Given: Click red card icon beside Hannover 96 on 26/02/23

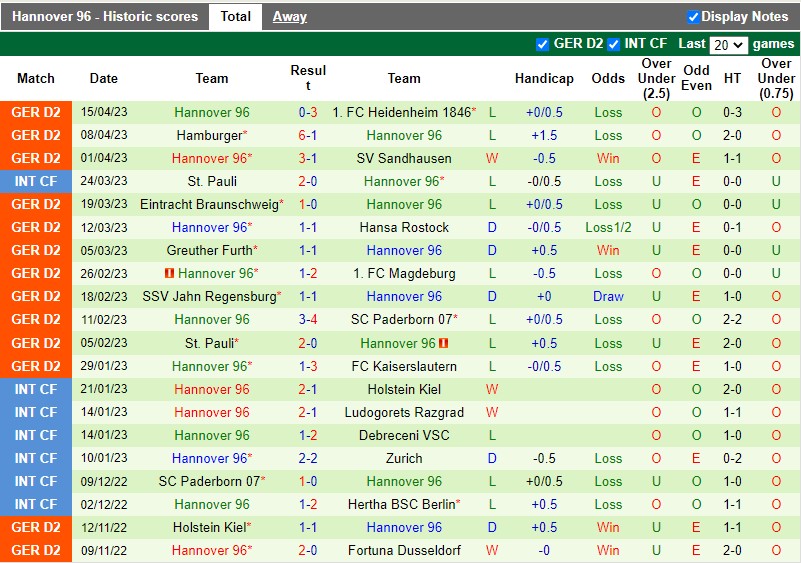Looking at the screenshot, I should pos(169,273).
